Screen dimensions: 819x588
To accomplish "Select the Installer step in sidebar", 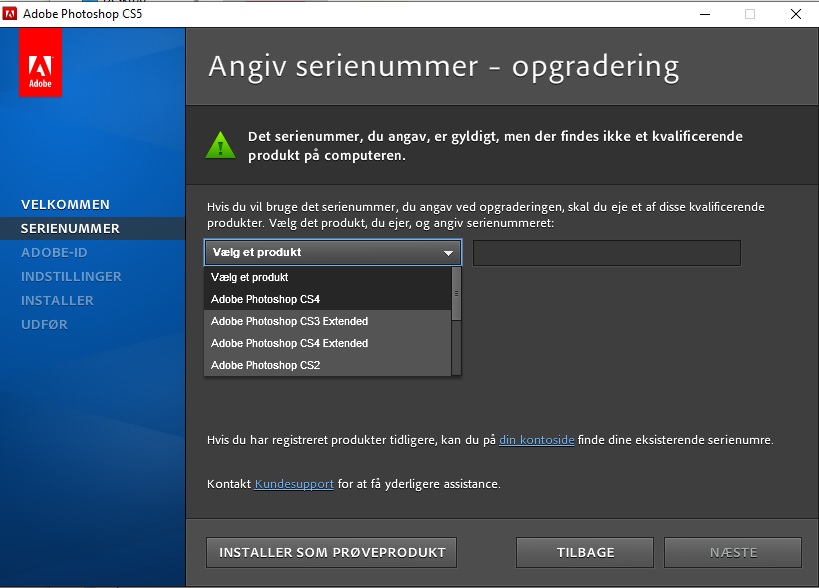I will click(57, 301).
